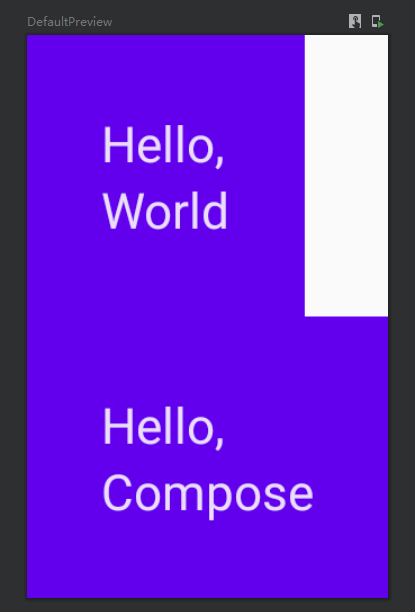Click the dark header area between title and icons
Image resolution: width=415 pixels, height=612 pixels.
230,22
